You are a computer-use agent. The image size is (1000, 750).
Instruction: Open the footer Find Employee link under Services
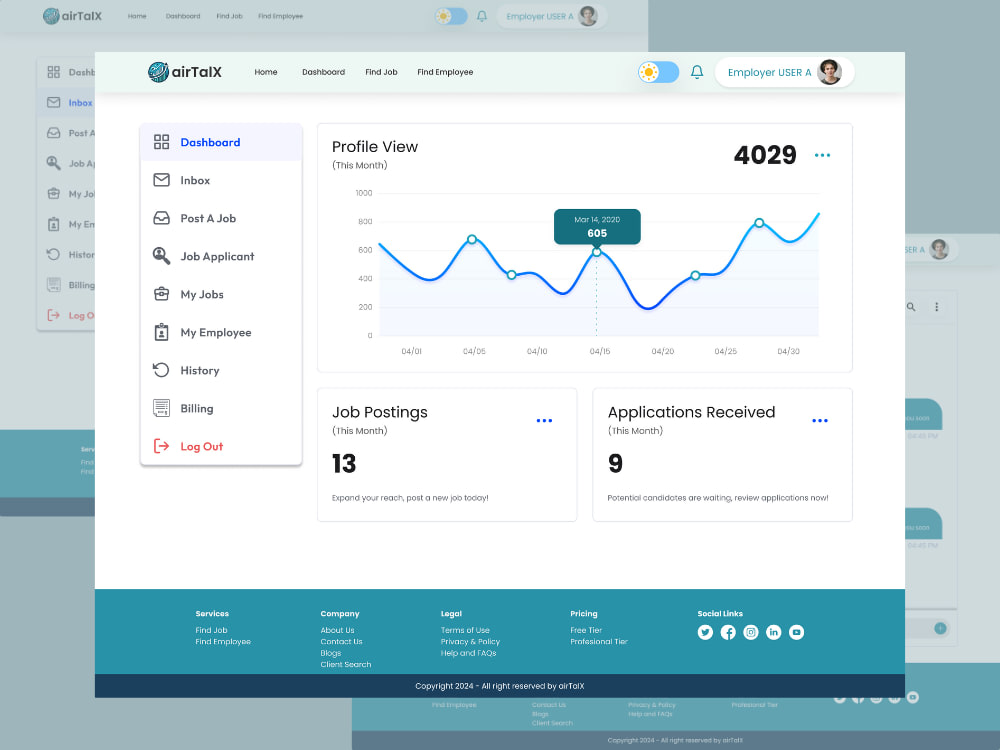[x=223, y=642]
